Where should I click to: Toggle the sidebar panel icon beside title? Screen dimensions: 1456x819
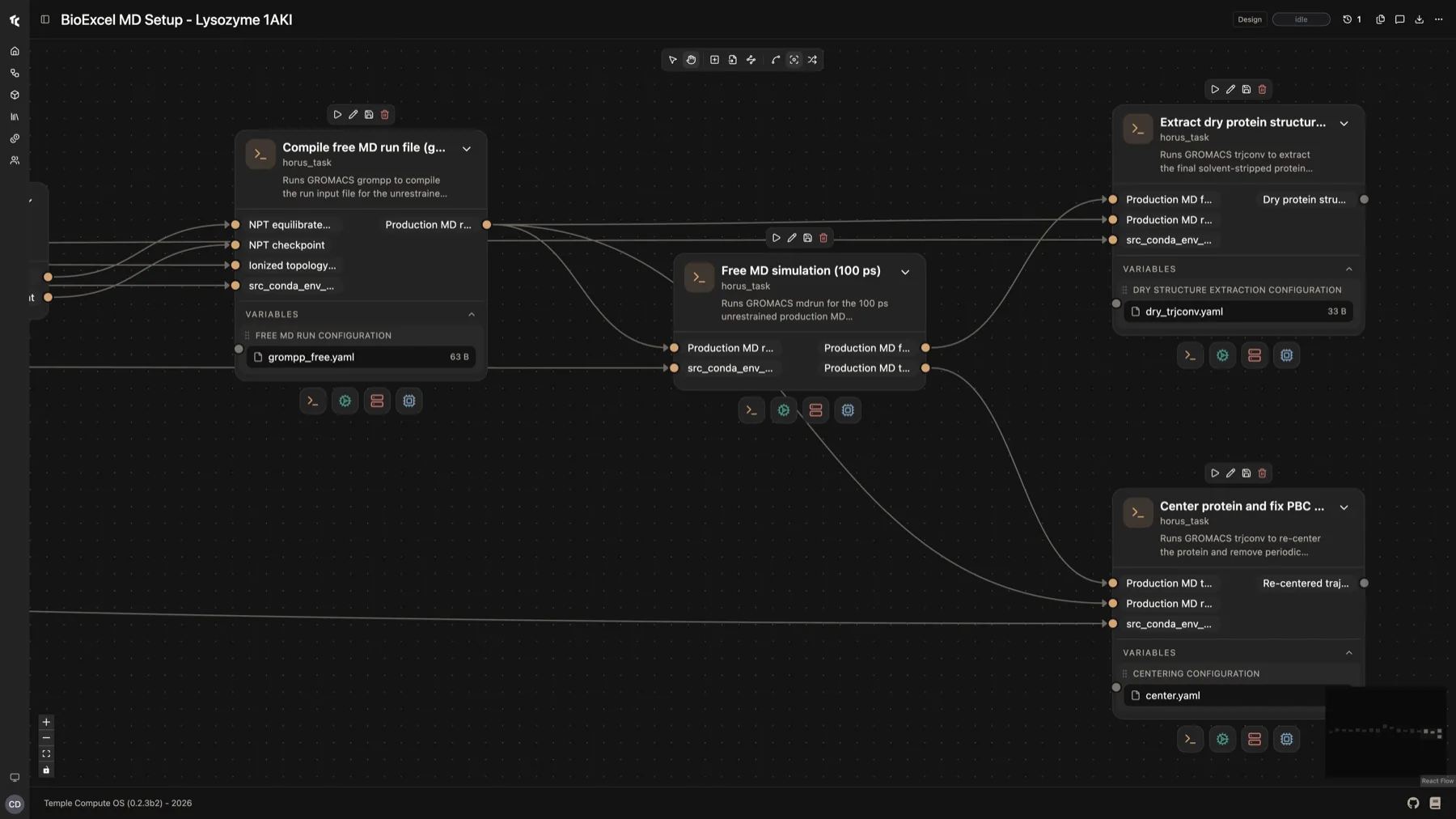45,19
